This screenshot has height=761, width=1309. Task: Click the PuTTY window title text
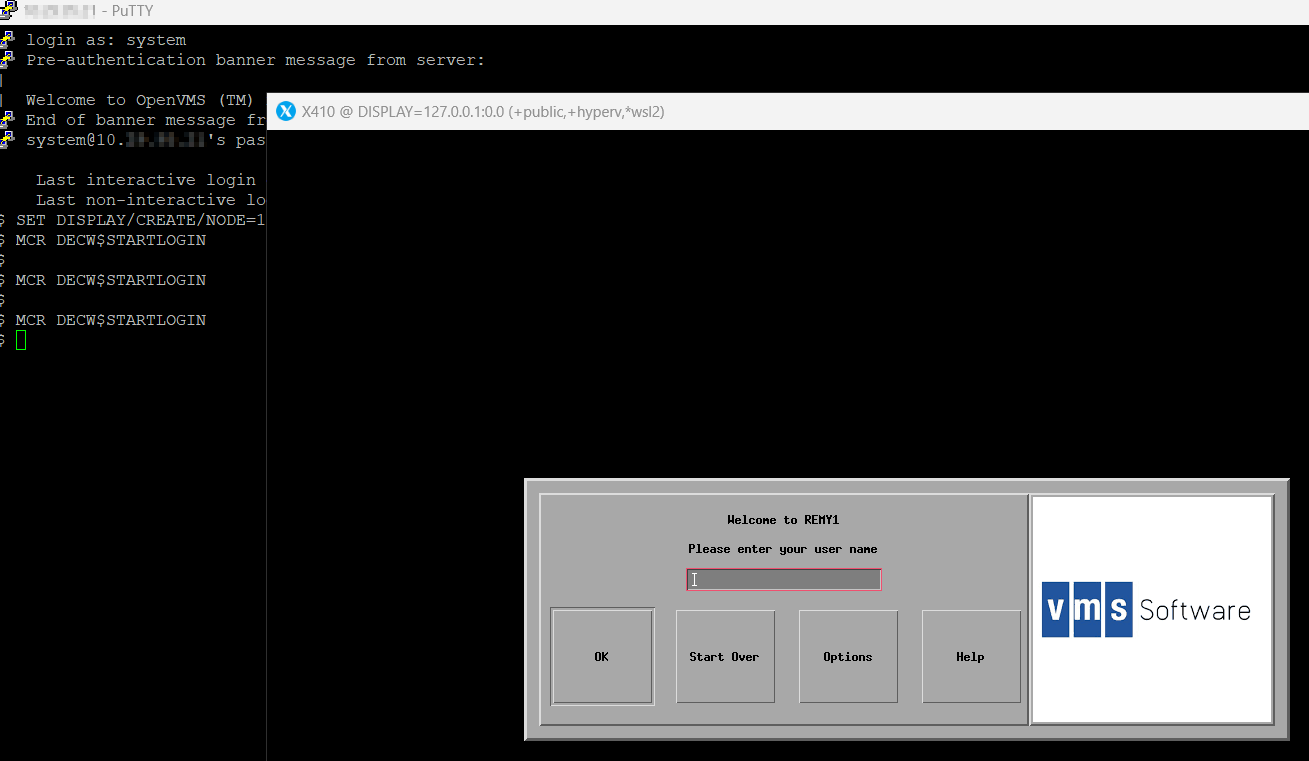point(90,12)
